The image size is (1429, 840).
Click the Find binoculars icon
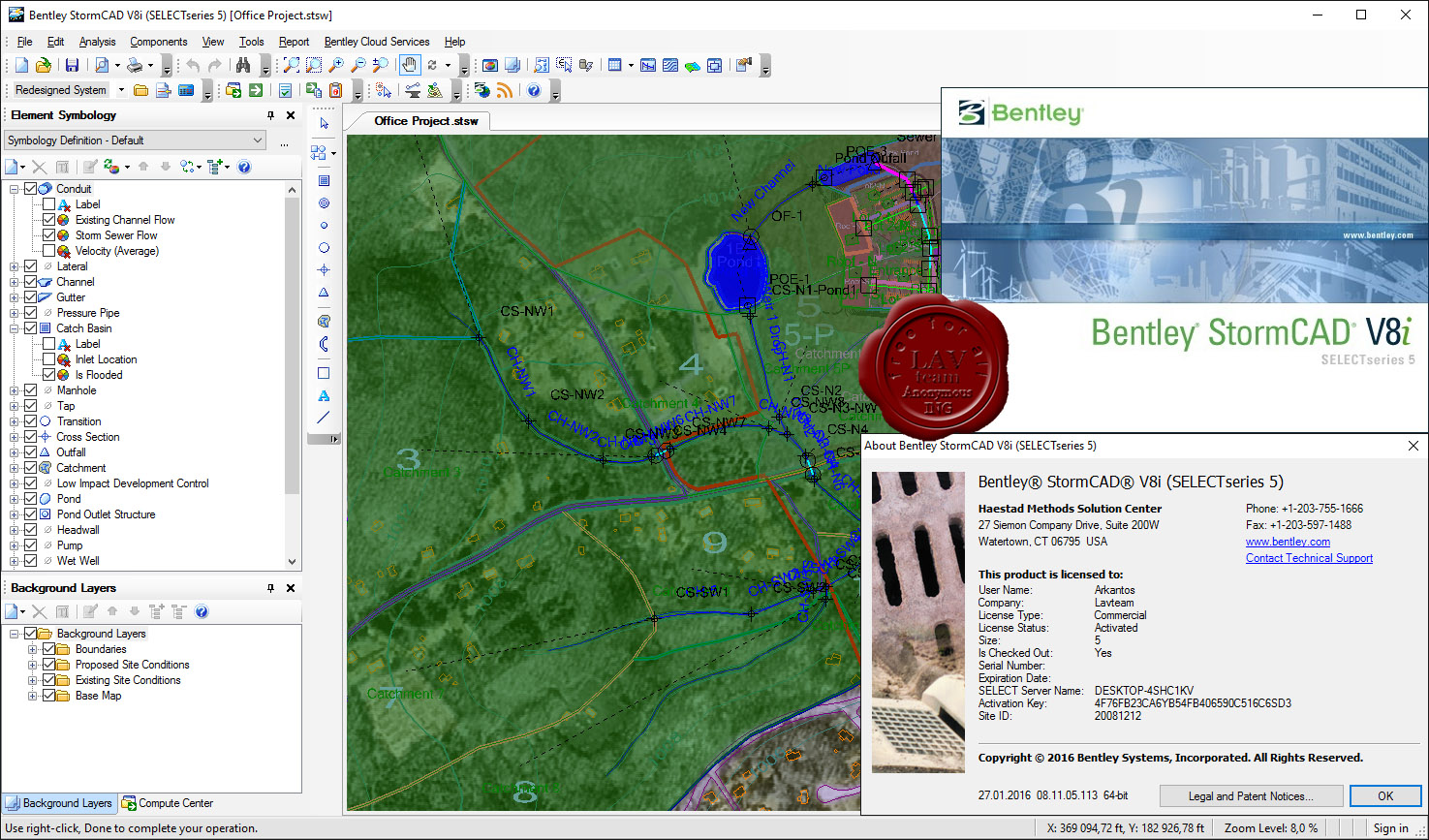pyautogui.click(x=243, y=65)
